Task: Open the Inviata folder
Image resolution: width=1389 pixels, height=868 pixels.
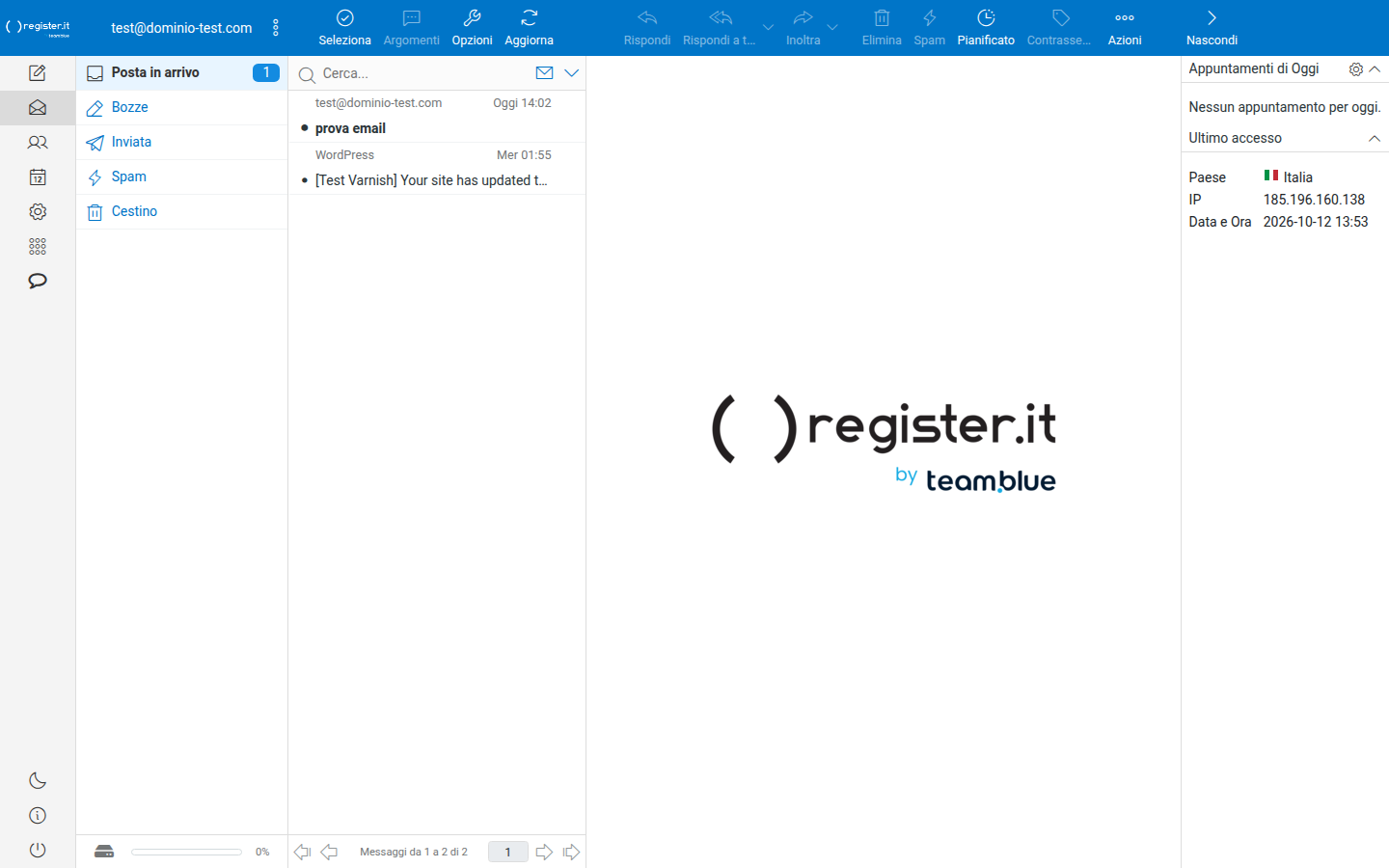Action: [x=181, y=143]
